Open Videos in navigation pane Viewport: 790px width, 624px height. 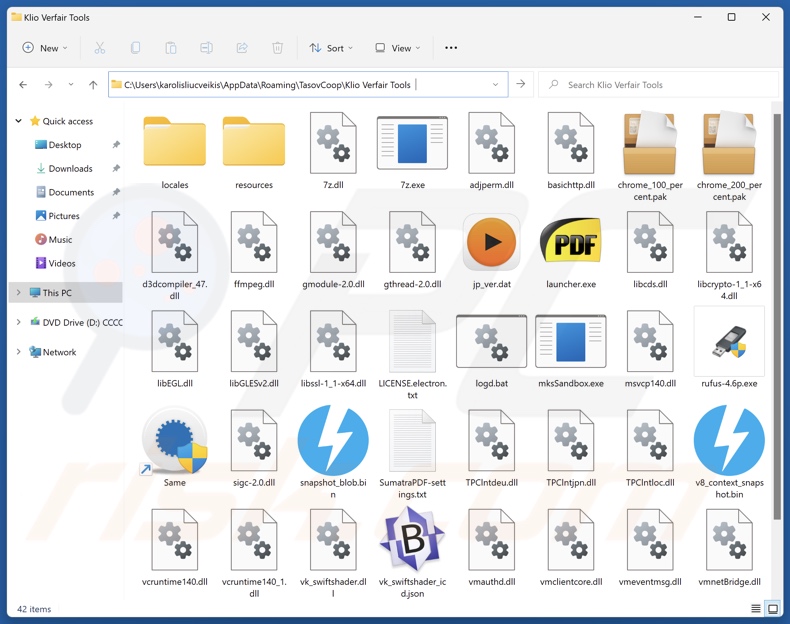[61, 263]
